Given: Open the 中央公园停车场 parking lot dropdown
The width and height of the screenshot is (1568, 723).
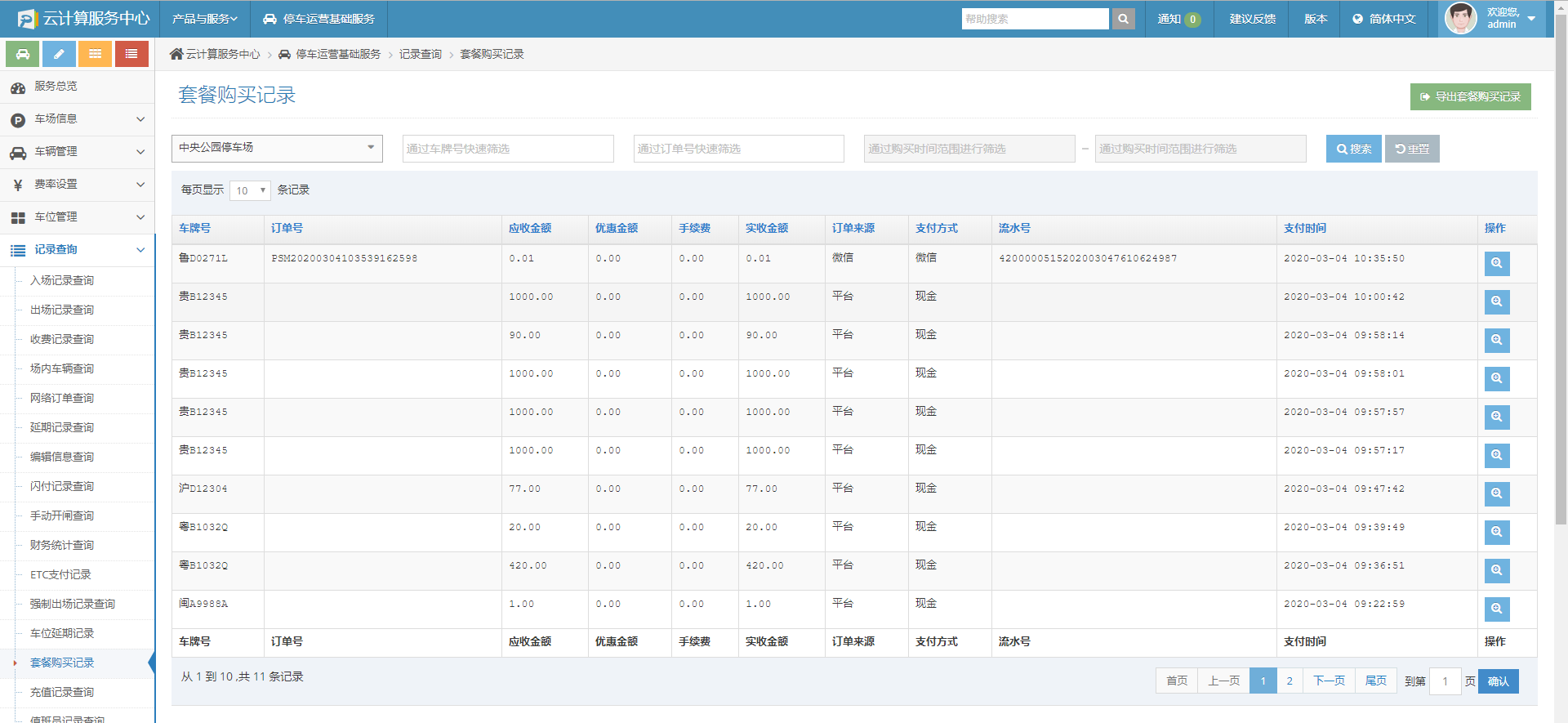Looking at the screenshot, I should [277, 148].
